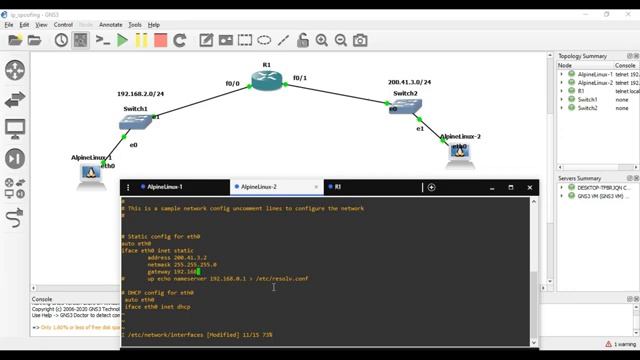Open terminal window options menu dots
This screenshot has width=640, height=360.
pos(128,187)
